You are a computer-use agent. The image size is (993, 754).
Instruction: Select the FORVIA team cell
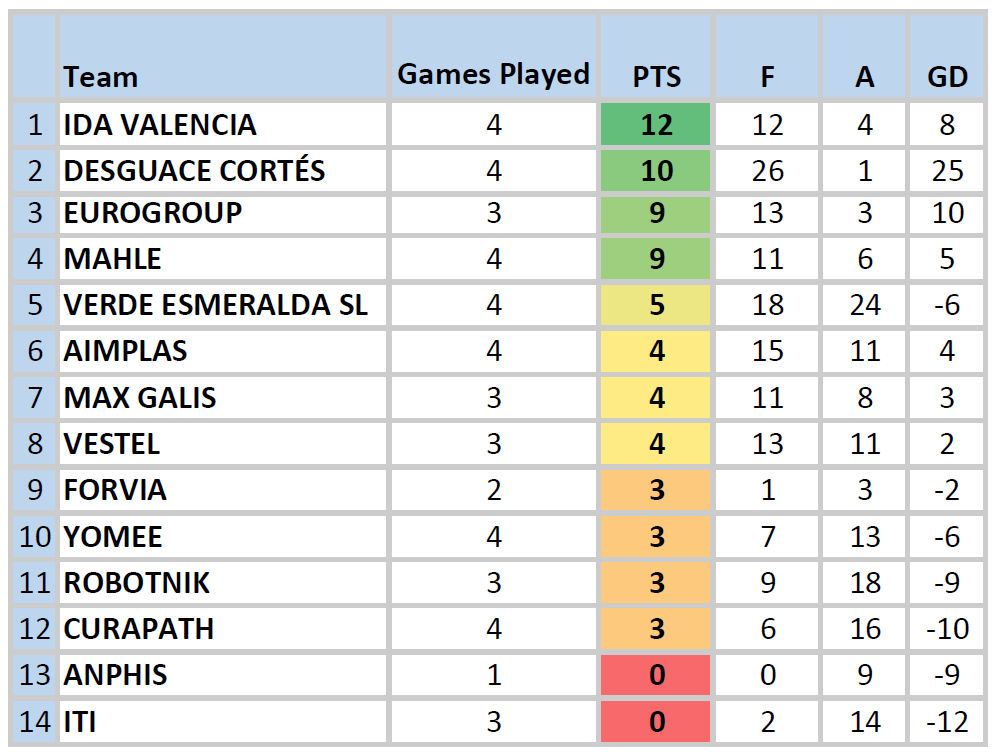(x=115, y=490)
